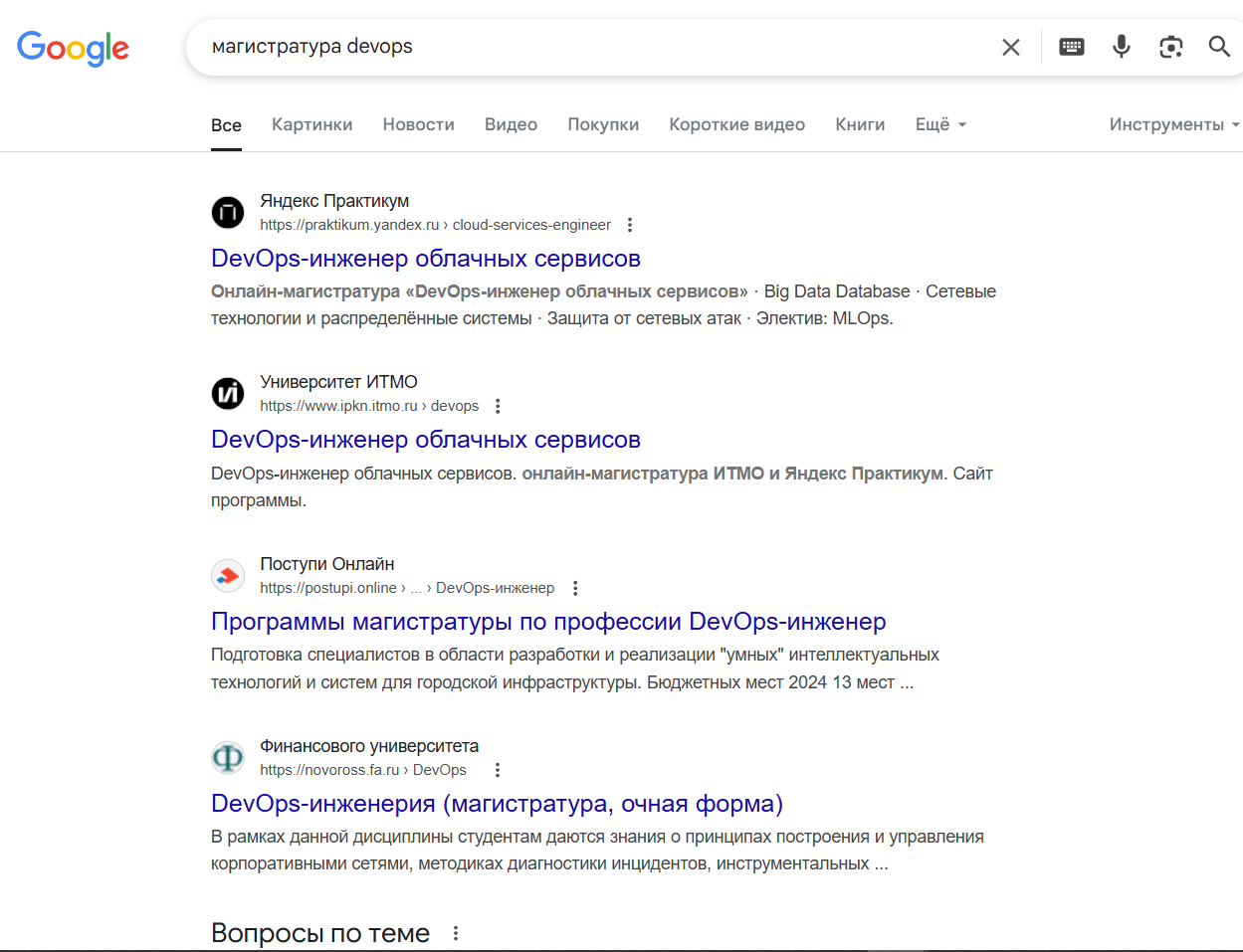Open Программы магистратуры по профессии DevOps-инженер link

pyautogui.click(x=548, y=622)
